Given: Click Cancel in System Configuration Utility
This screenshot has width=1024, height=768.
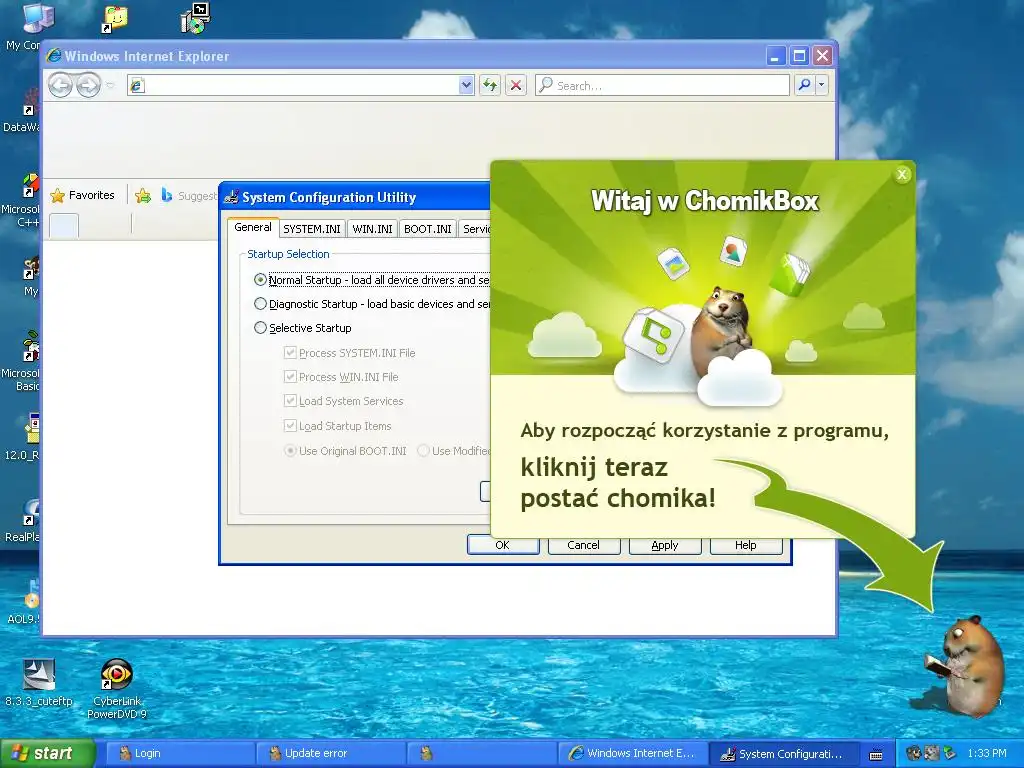Looking at the screenshot, I should [x=583, y=545].
